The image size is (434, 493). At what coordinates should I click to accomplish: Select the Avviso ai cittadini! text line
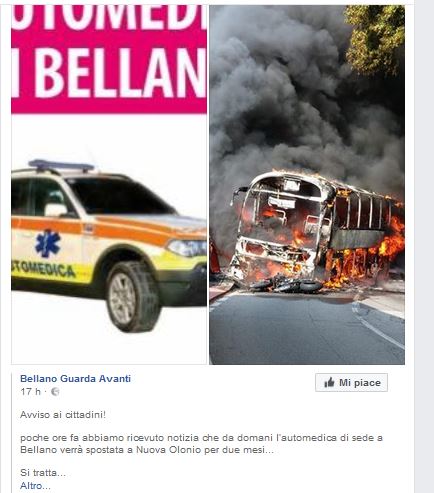pos(63,415)
